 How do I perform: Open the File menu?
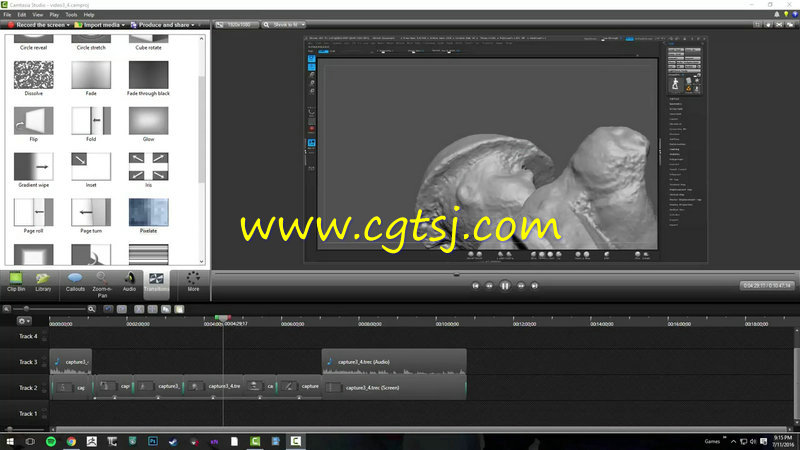(x=7, y=15)
